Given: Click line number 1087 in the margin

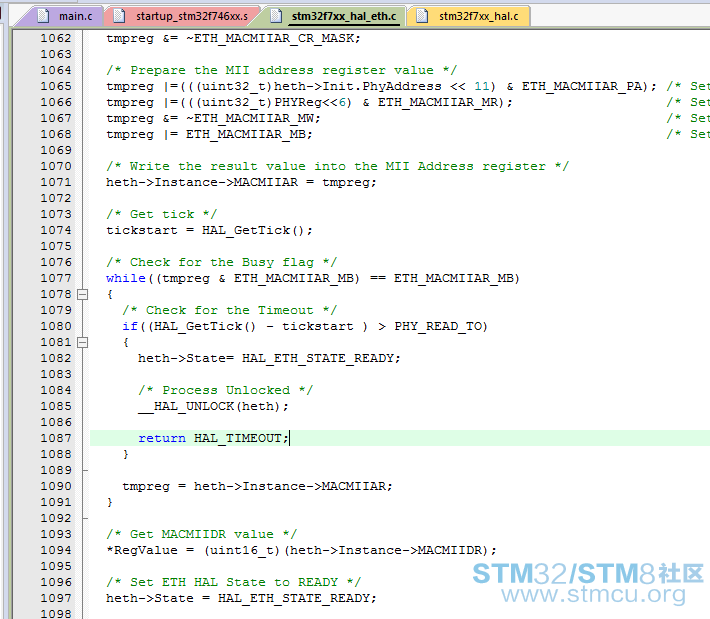Looking at the screenshot, I should point(56,438).
